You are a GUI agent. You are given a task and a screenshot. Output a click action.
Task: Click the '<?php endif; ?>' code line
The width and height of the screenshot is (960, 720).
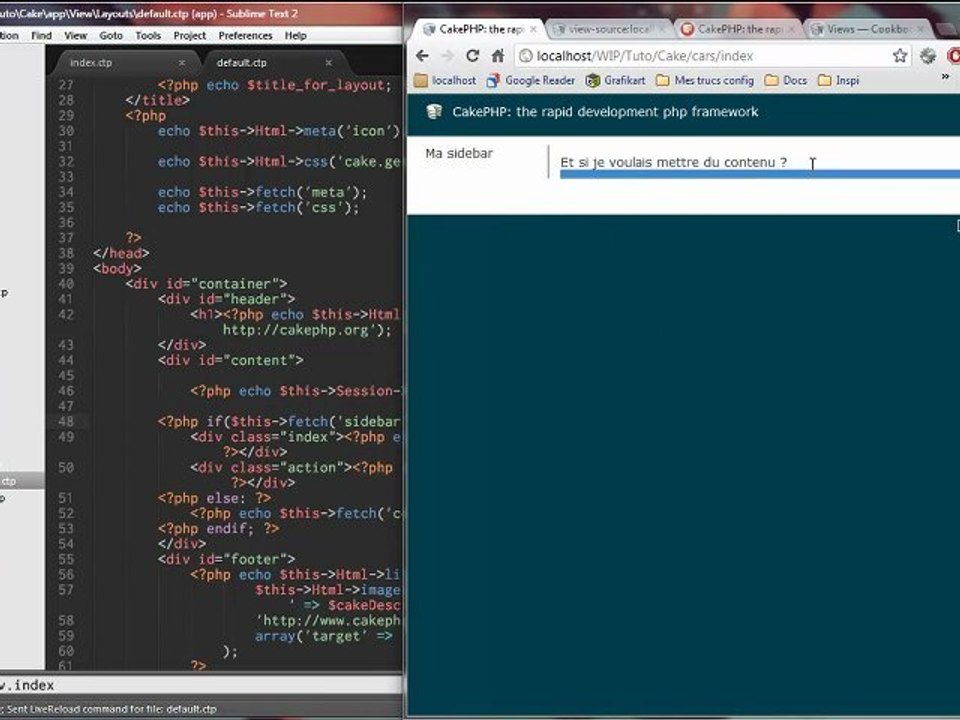point(219,528)
